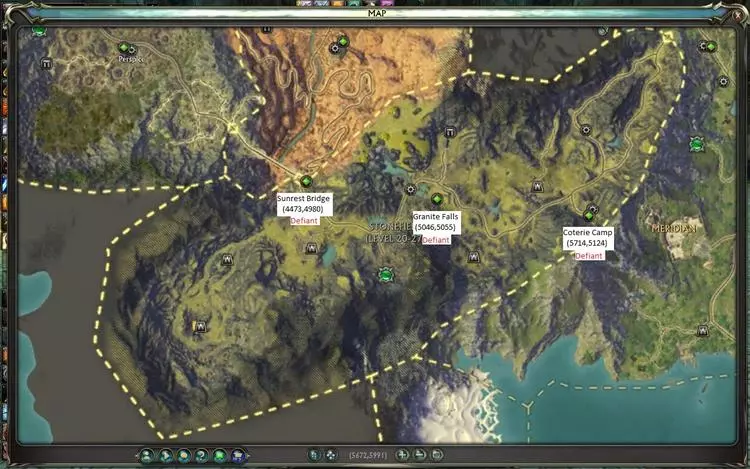The image size is (750, 469).
Task: Click the crown icon in southwest Stonefield
Action: [201, 327]
